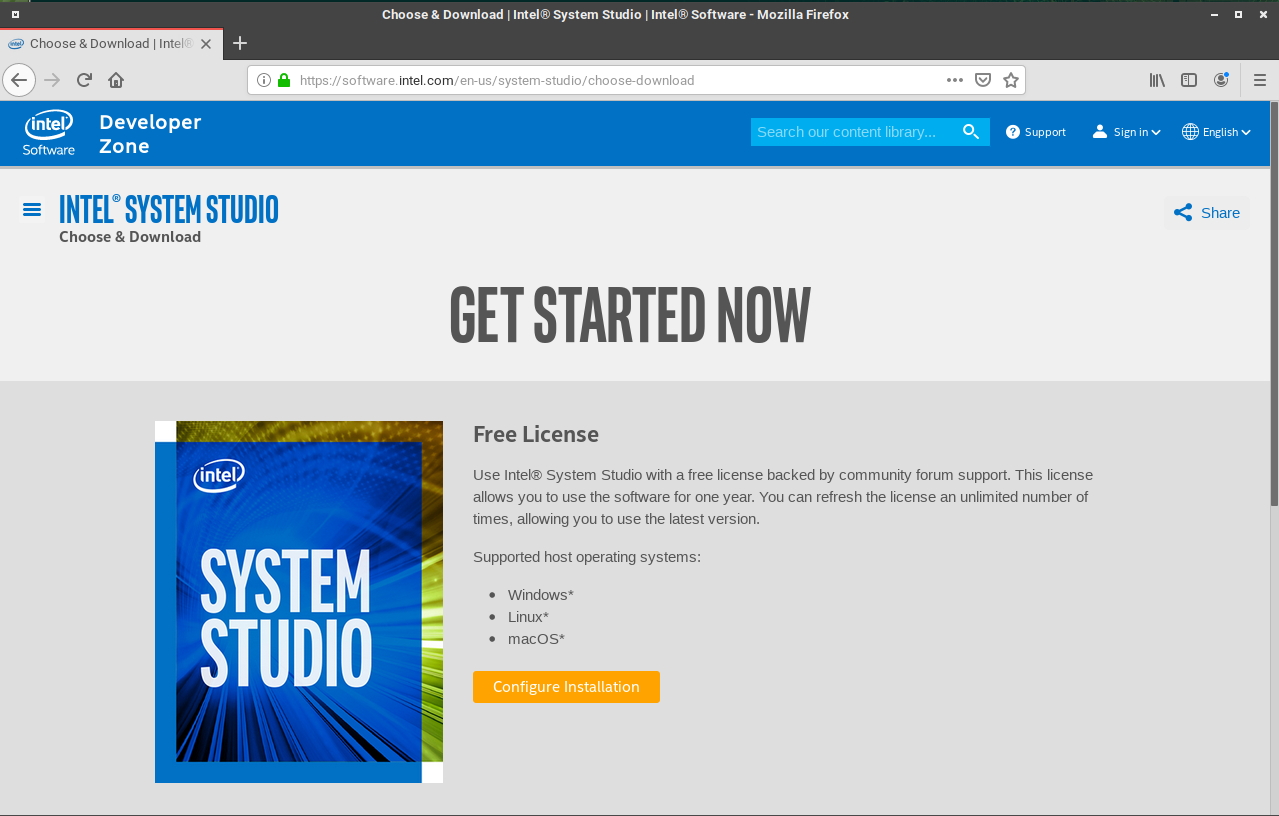Click the Intel Software logo
Image resolution: width=1279 pixels, height=816 pixels.
point(49,132)
